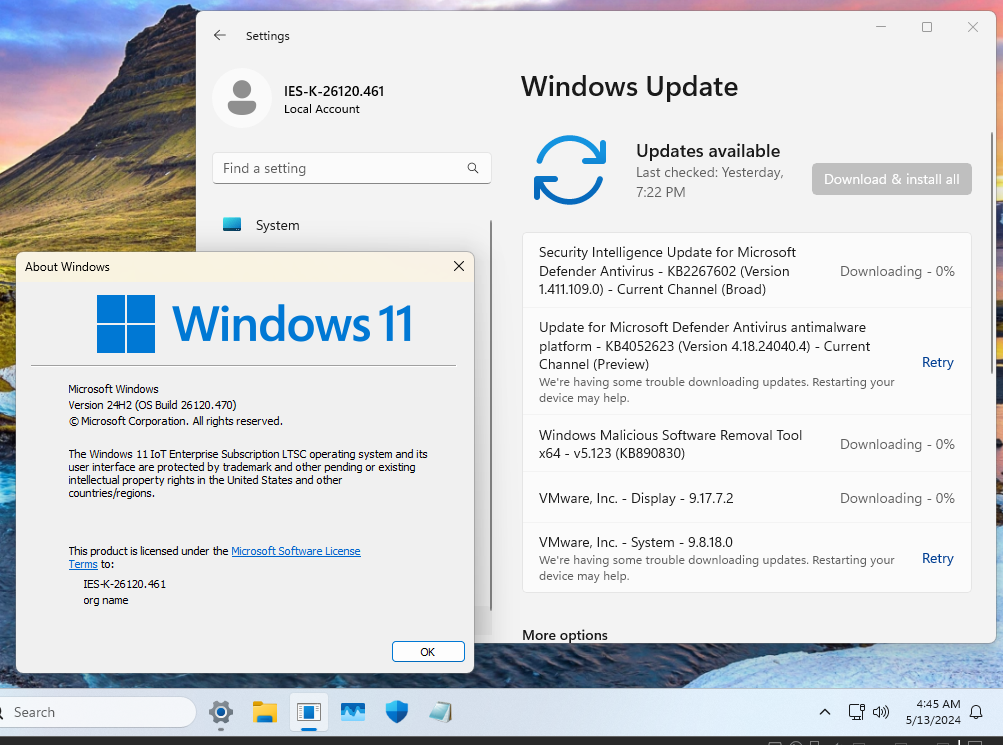Screen dimensions: 1003x745
Task: Open File Explorer from the taskbar
Action: pos(264,712)
